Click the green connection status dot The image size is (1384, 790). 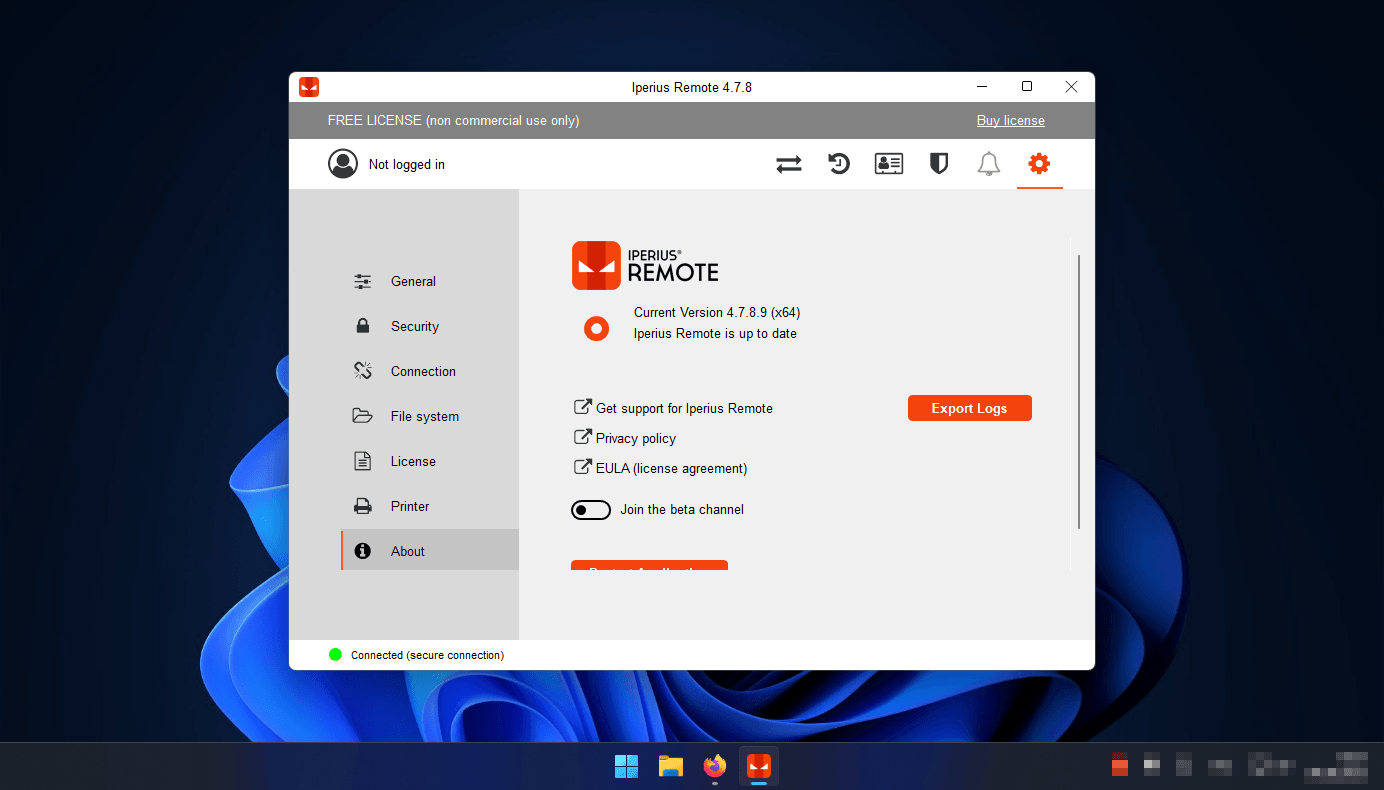335,655
